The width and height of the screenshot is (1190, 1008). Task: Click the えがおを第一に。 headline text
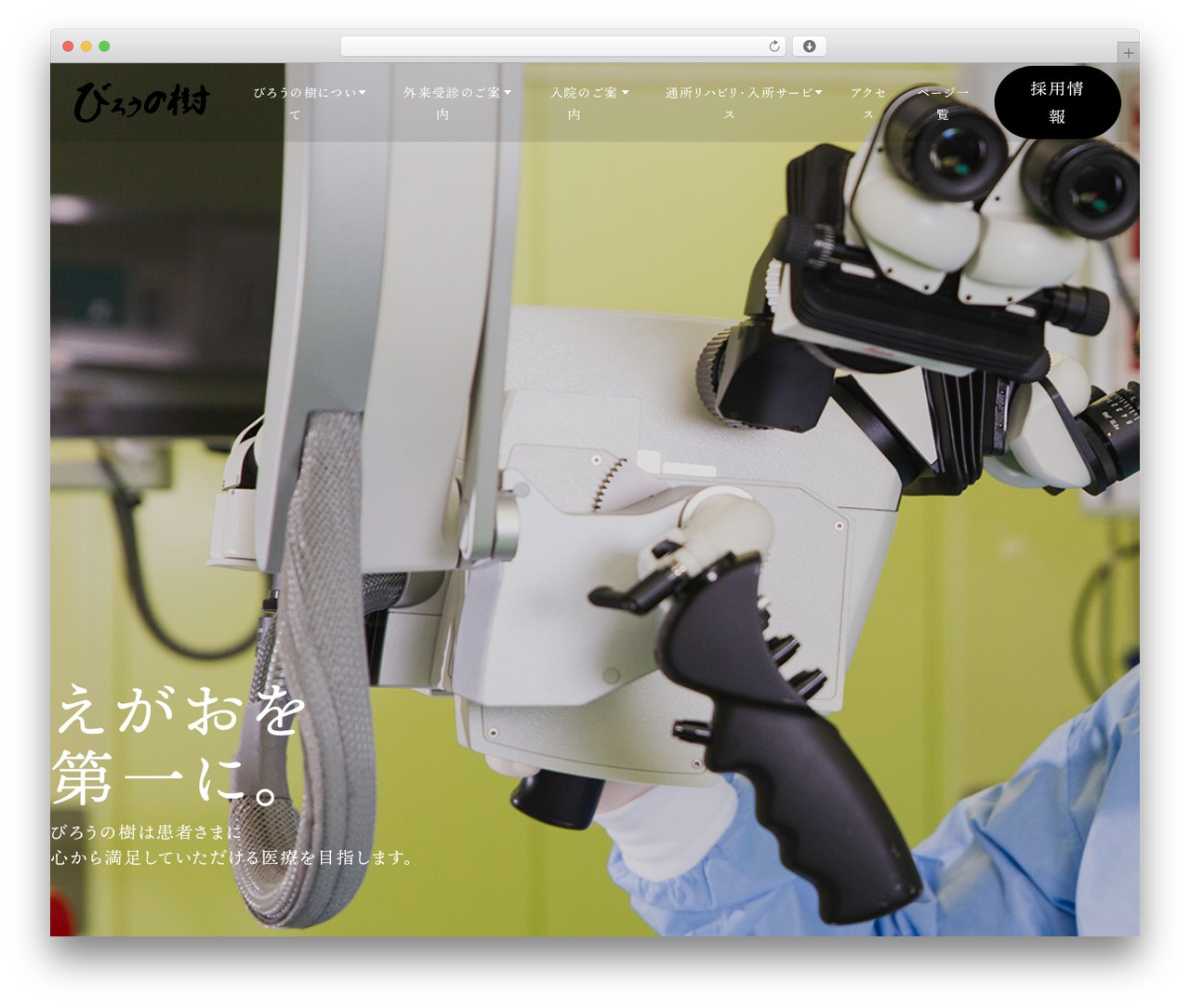[x=179, y=744]
